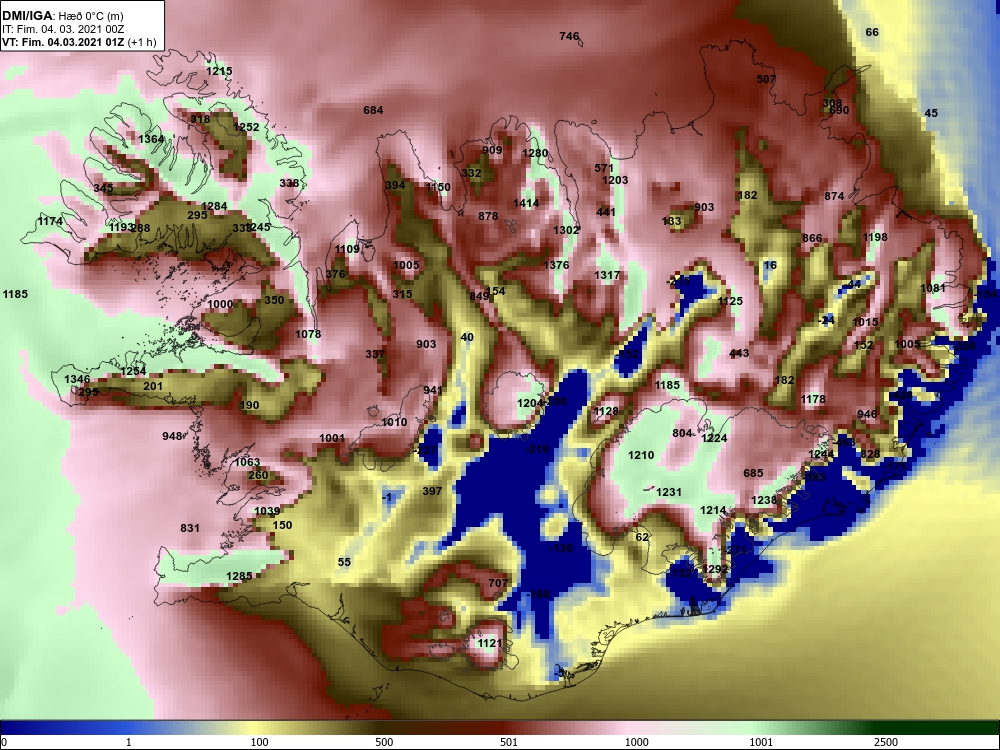Image resolution: width=1000 pixels, height=750 pixels.
Task: Click the map value '1063'
Action: click(247, 462)
